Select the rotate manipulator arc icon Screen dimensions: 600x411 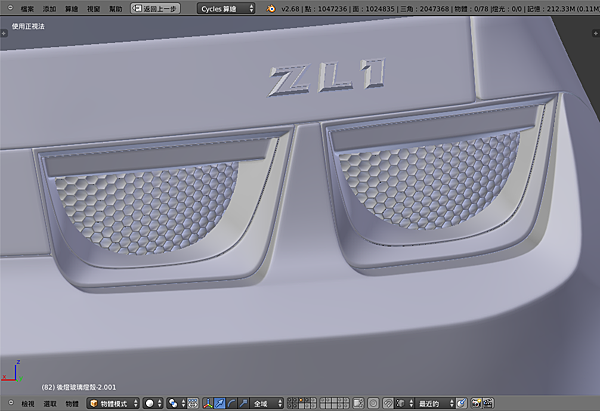pyautogui.click(x=232, y=403)
